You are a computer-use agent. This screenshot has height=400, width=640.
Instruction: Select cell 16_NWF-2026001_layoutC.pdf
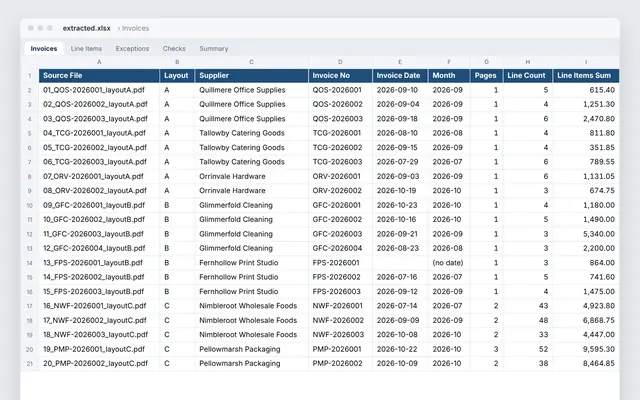[x=99, y=306]
